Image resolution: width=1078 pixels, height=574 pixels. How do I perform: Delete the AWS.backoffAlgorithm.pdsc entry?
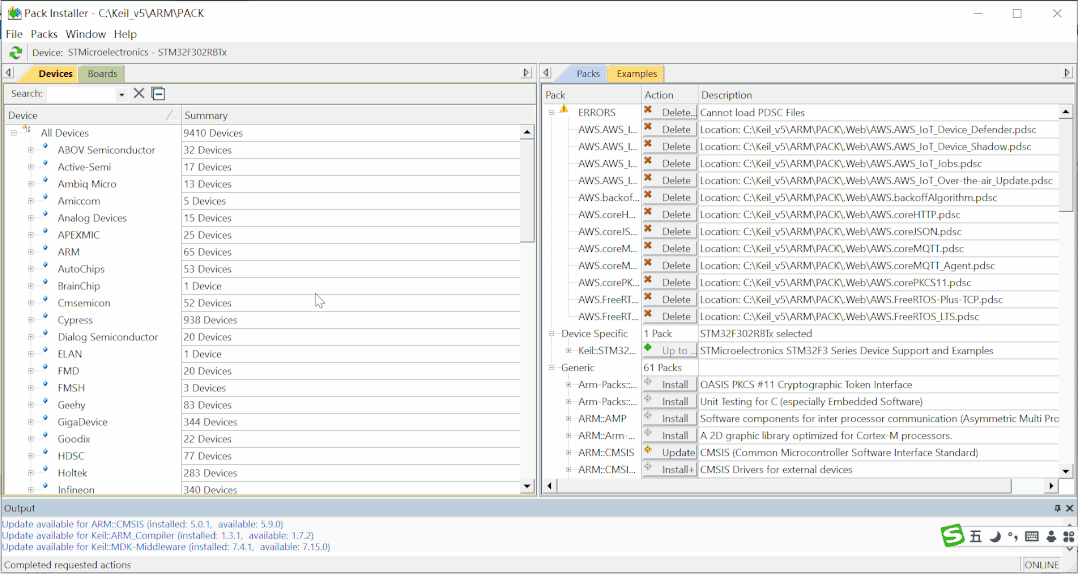[670, 197]
